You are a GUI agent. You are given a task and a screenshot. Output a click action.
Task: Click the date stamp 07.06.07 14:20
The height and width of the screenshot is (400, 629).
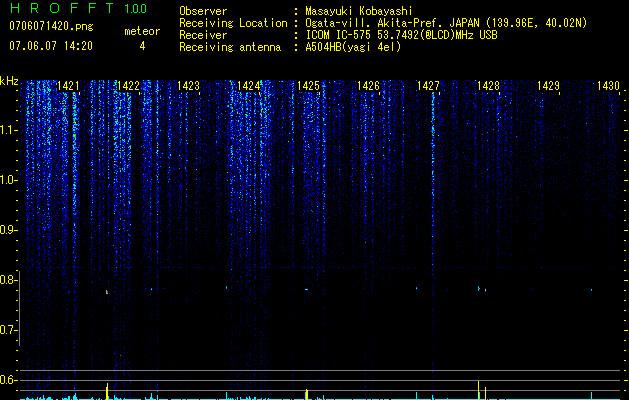(x=51, y=46)
